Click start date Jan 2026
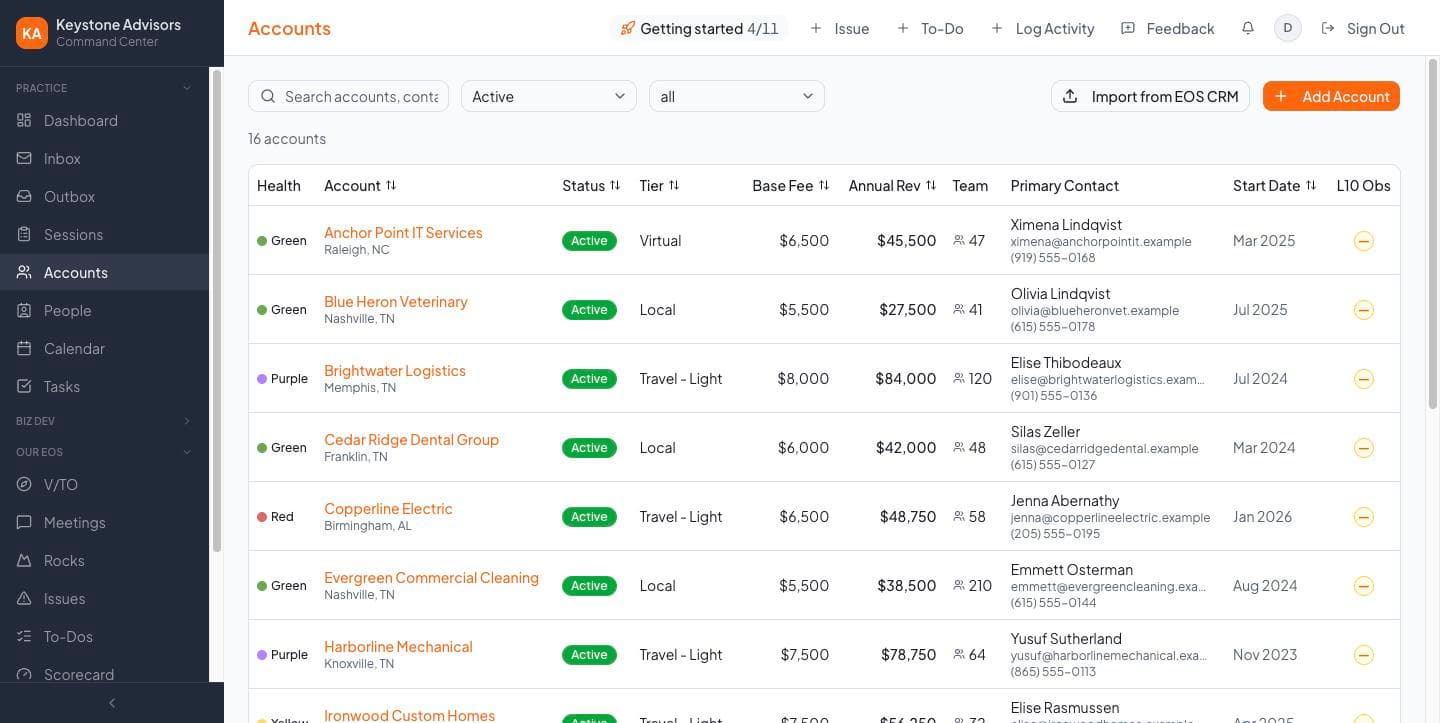 (x=1262, y=517)
